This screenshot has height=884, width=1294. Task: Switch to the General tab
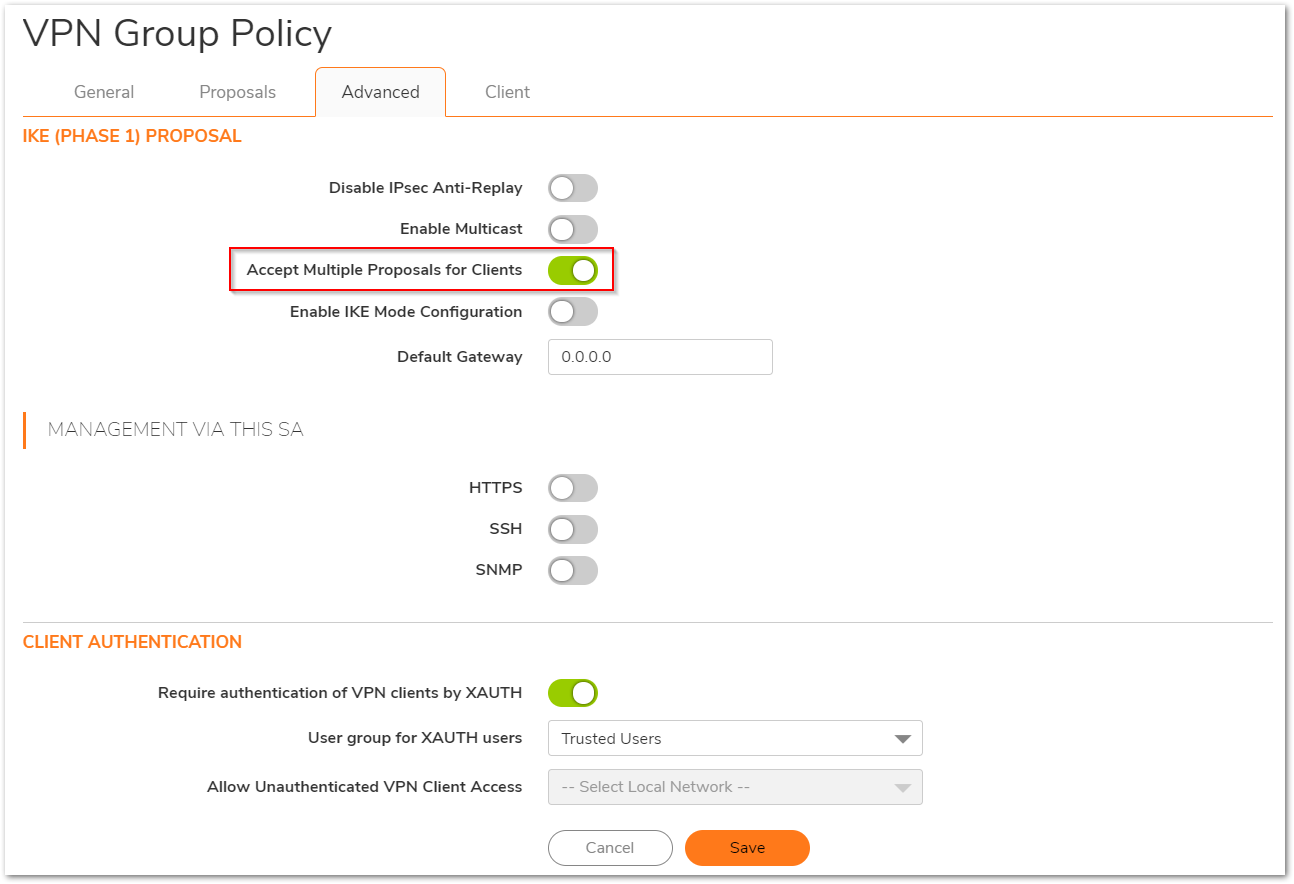coord(104,92)
